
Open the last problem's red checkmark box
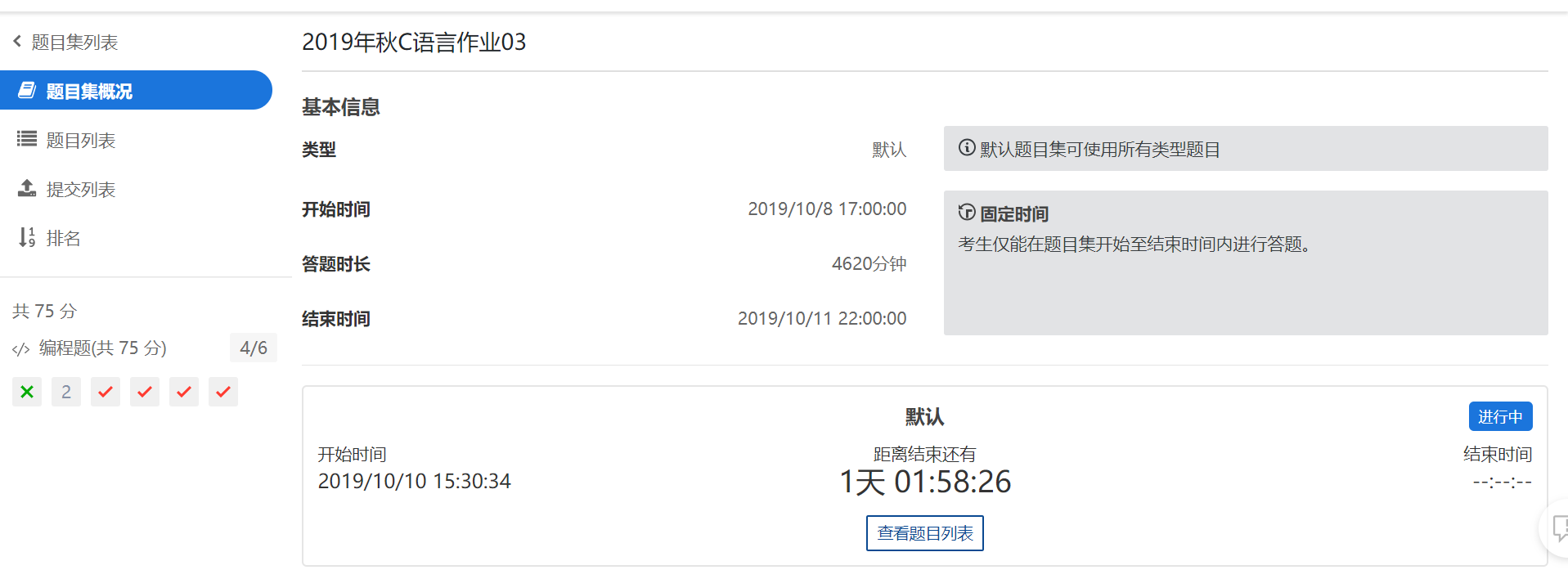223,392
